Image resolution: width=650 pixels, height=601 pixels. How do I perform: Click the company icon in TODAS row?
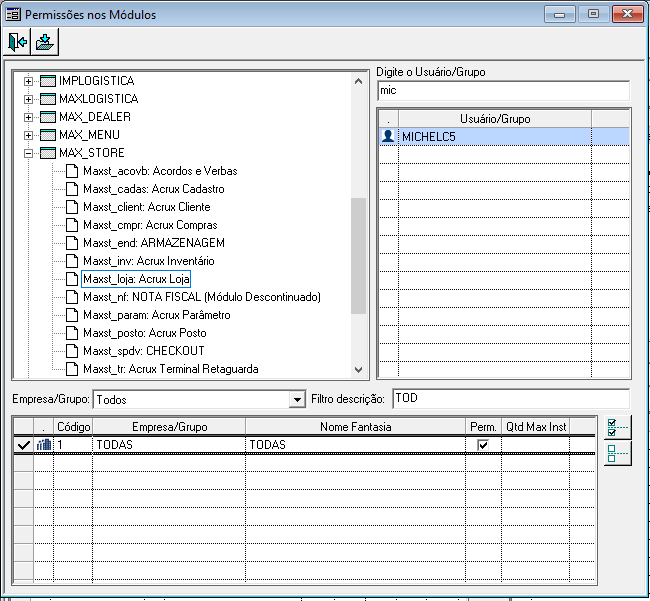point(44,445)
